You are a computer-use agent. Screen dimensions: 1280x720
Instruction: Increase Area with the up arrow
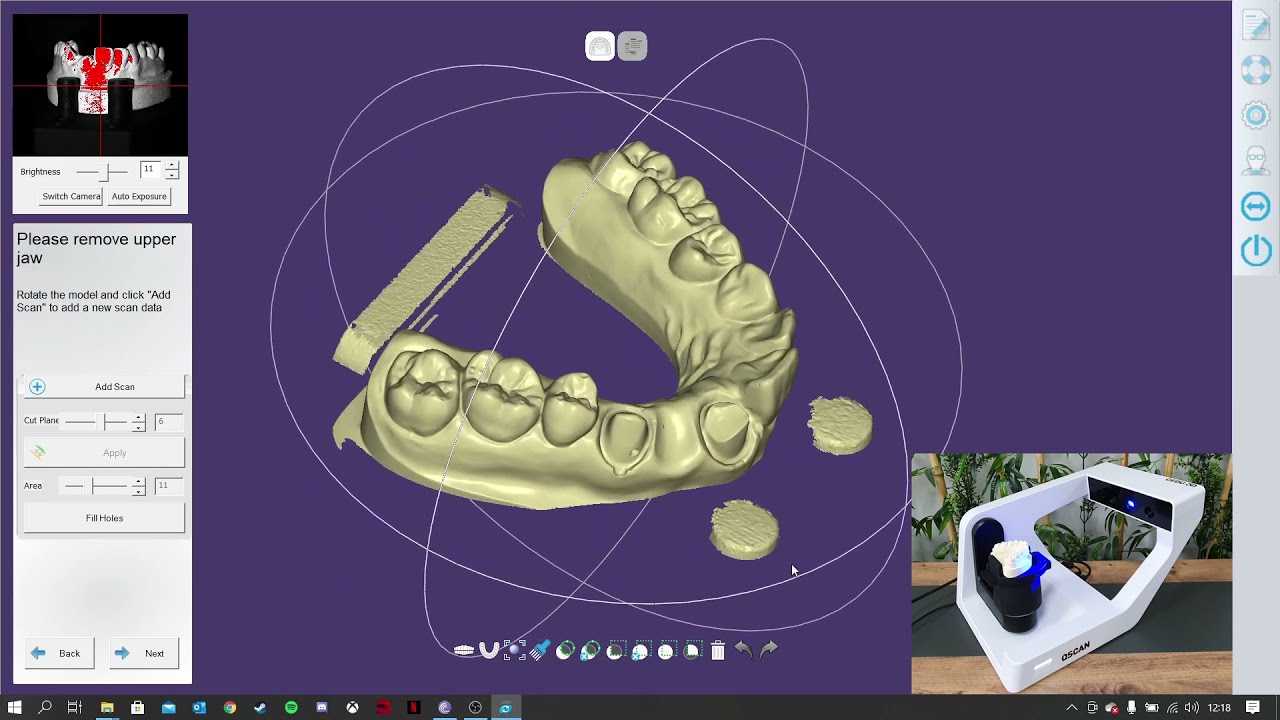point(139,482)
